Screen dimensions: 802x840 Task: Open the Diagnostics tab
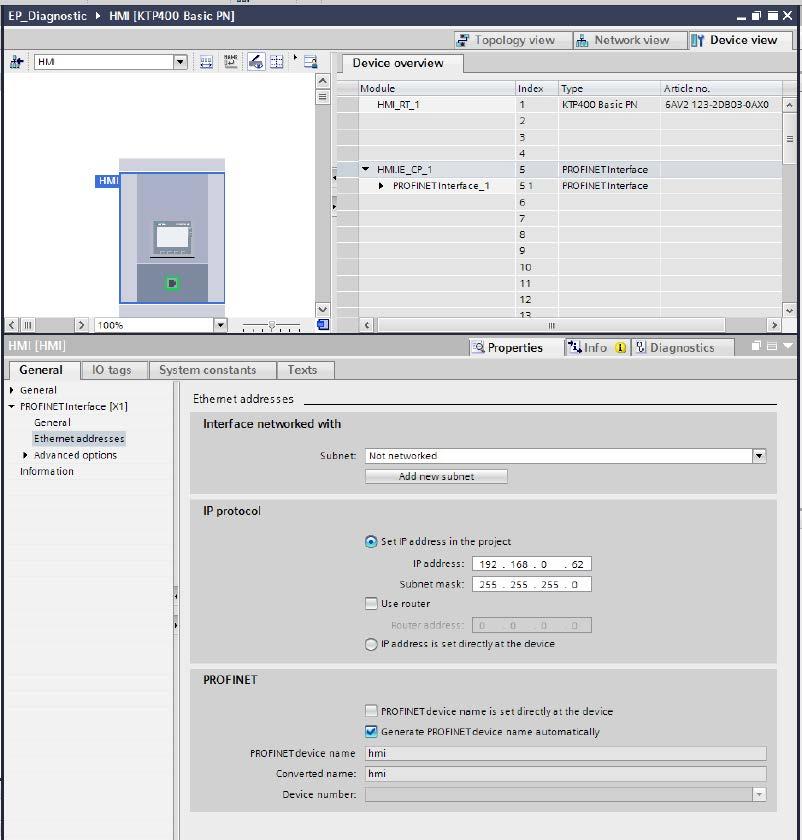tap(682, 348)
